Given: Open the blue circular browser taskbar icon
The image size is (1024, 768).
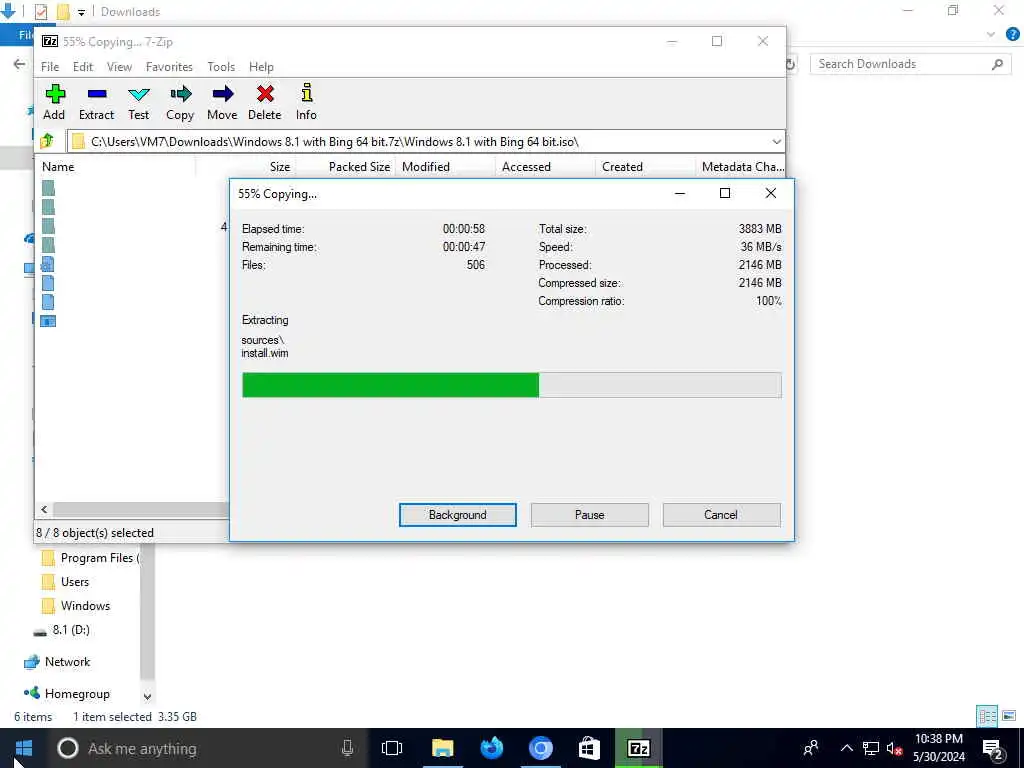Looking at the screenshot, I should [540, 748].
